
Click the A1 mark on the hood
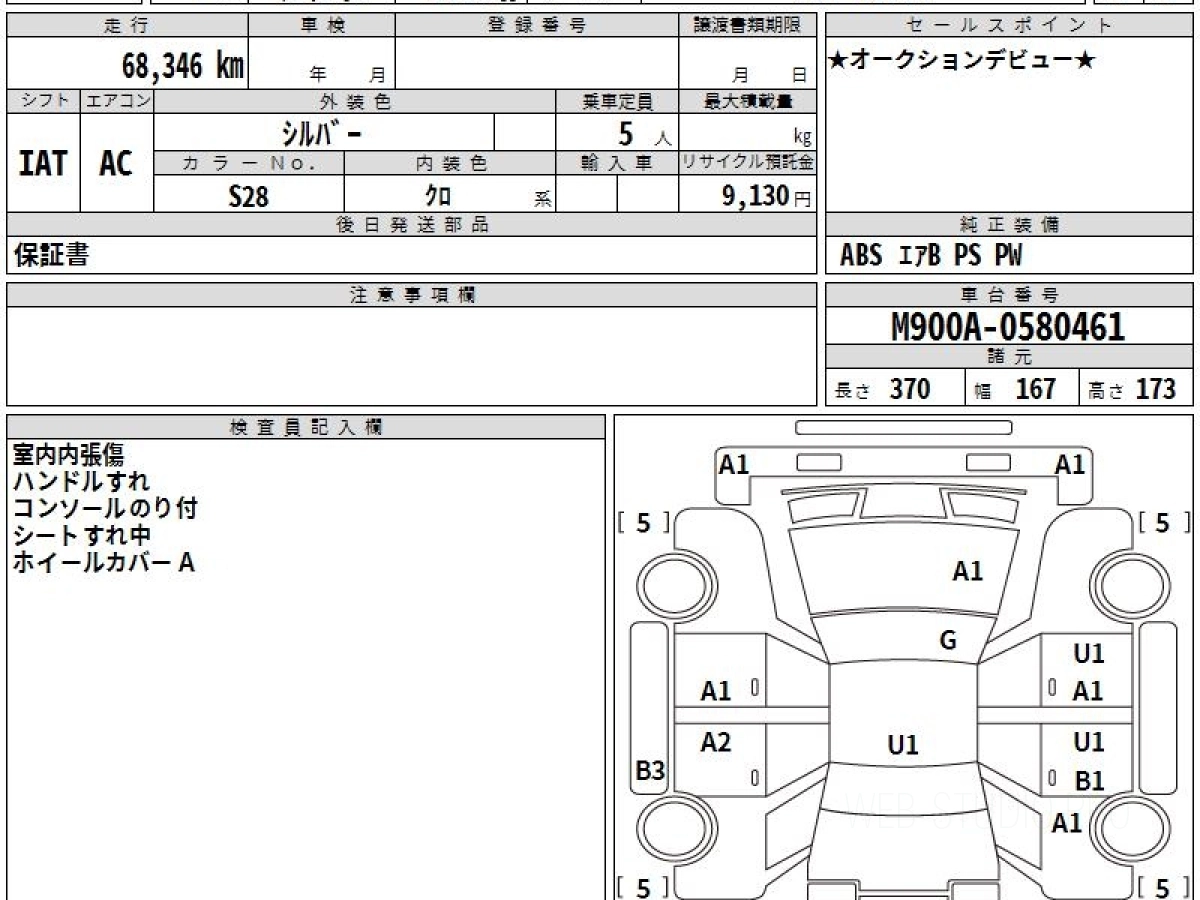(x=967, y=572)
